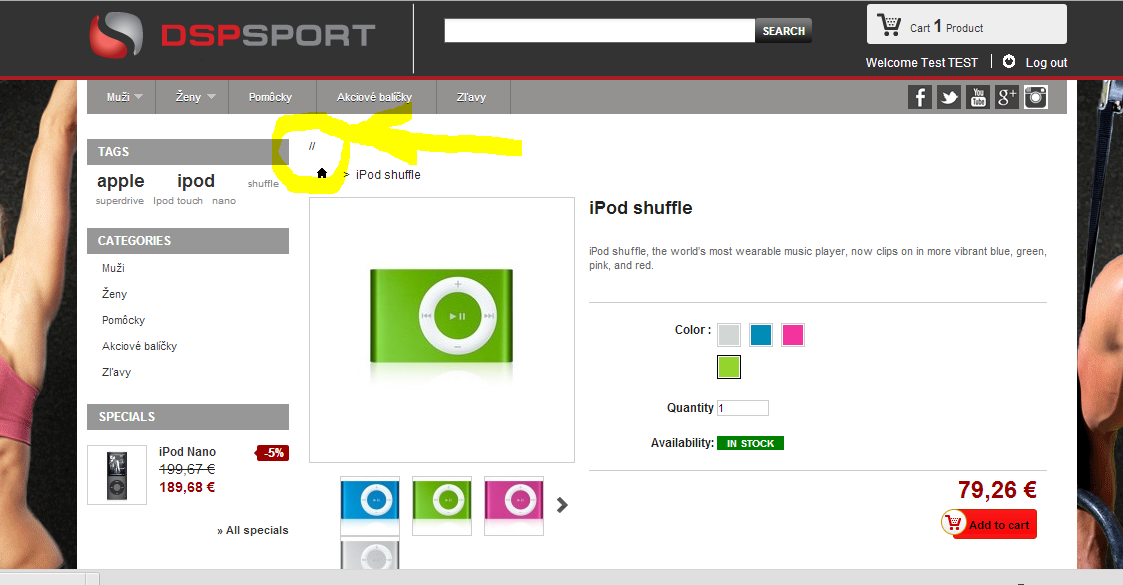Click the -5% discount badge
Viewport: 1123px width, 585px height.
point(273,453)
